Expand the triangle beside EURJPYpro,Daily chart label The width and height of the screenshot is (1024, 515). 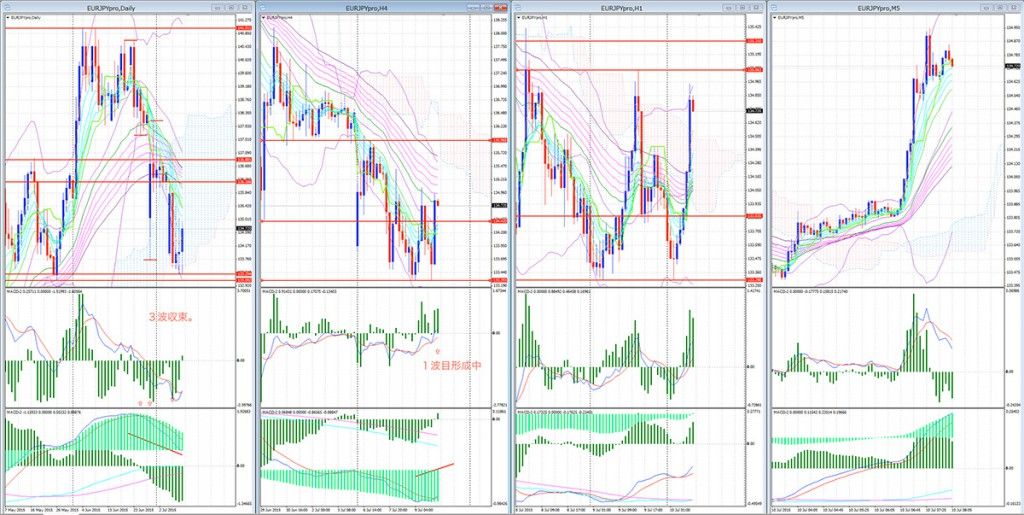pos(8,18)
